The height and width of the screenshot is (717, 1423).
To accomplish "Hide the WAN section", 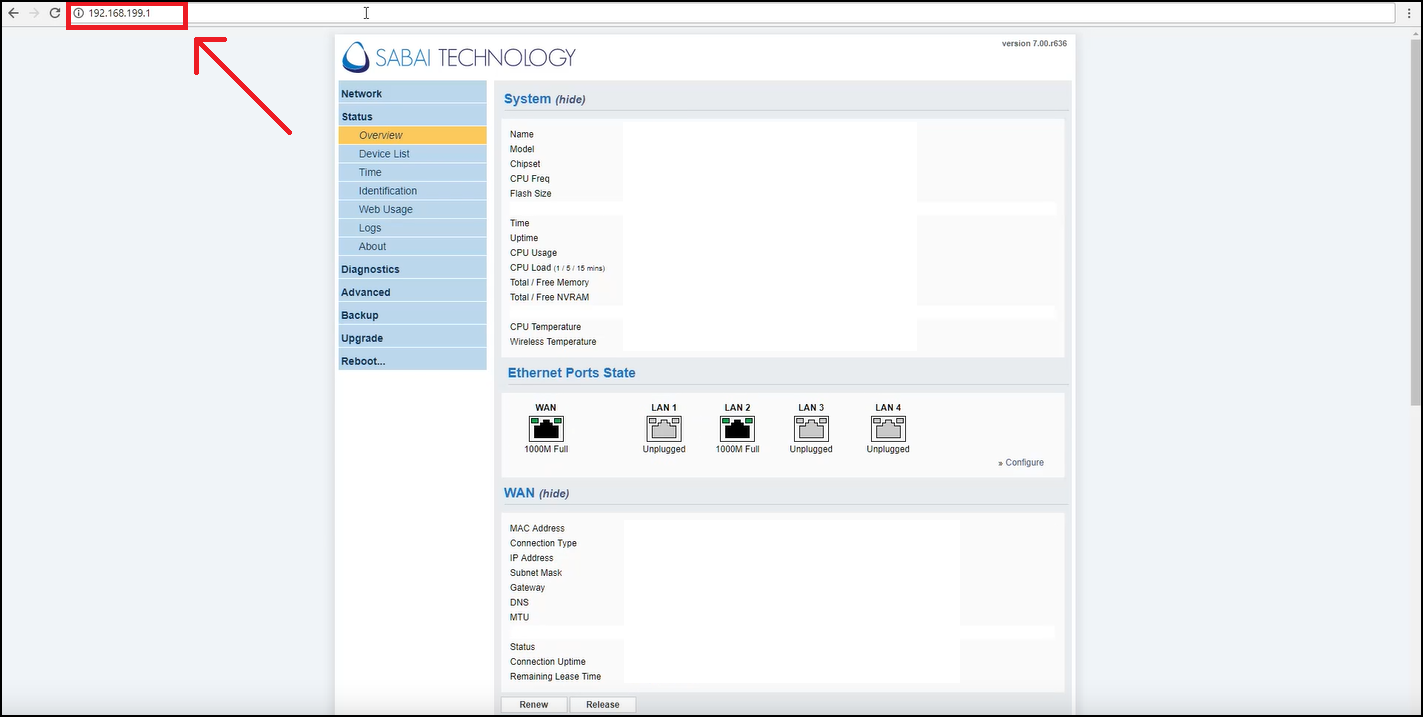I will coord(554,494).
